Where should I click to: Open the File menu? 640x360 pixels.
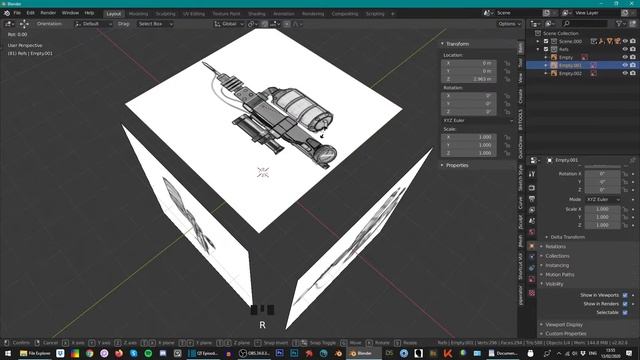17,13
